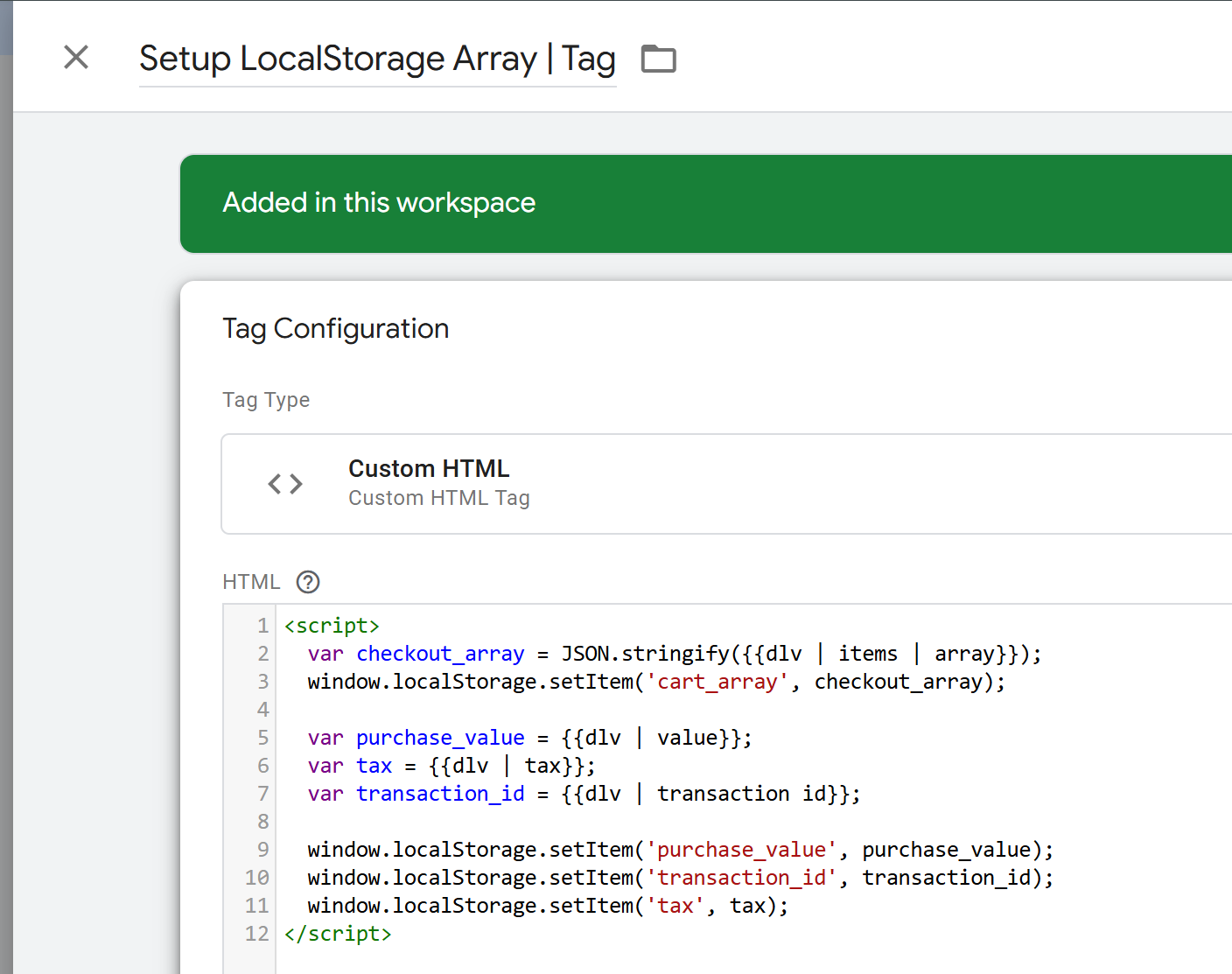
Task: Click the 'checkout_array' variable declaration on line 2
Action: tap(439, 655)
